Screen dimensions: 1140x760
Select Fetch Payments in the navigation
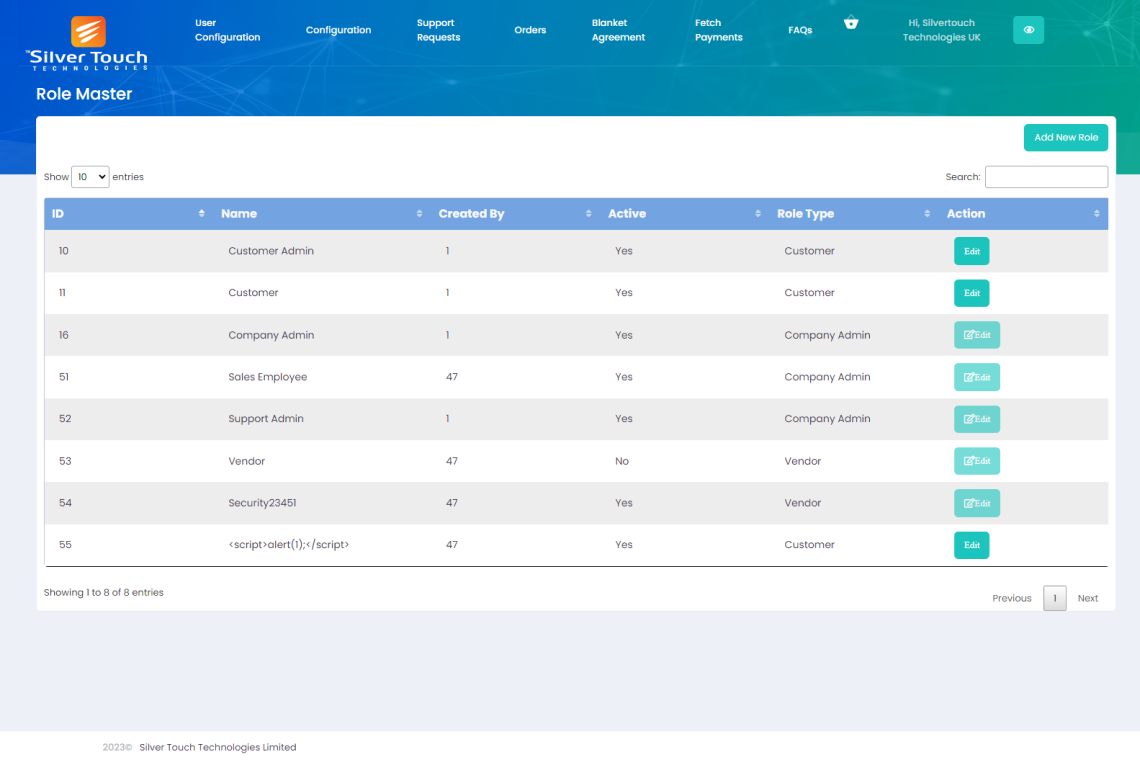718,30
